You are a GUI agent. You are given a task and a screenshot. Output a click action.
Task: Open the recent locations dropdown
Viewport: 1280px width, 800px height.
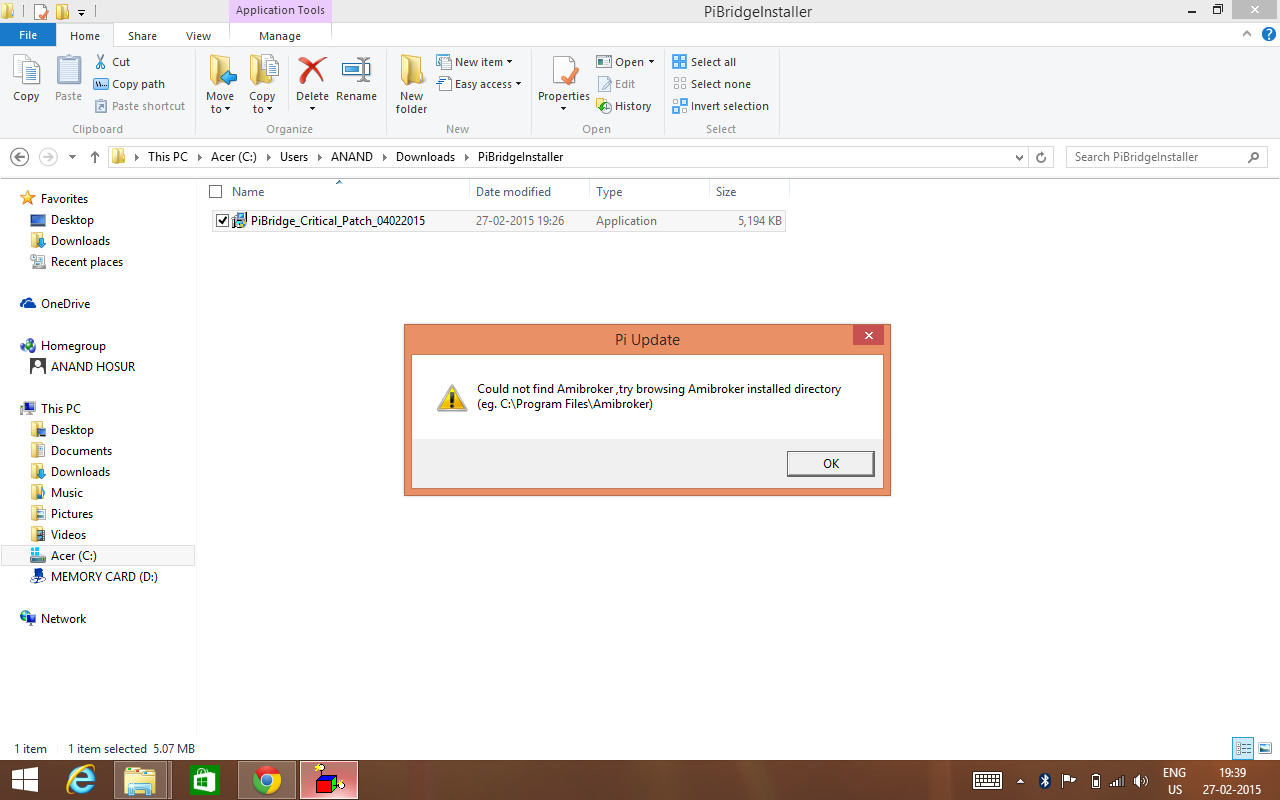(x=72, y=157)
